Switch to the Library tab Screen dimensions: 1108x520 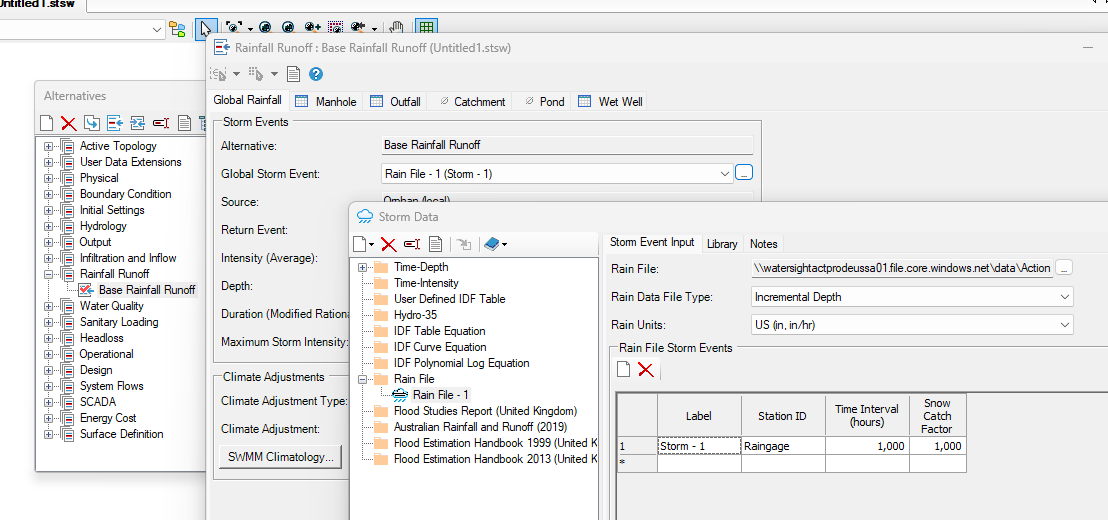pos(721,243)
